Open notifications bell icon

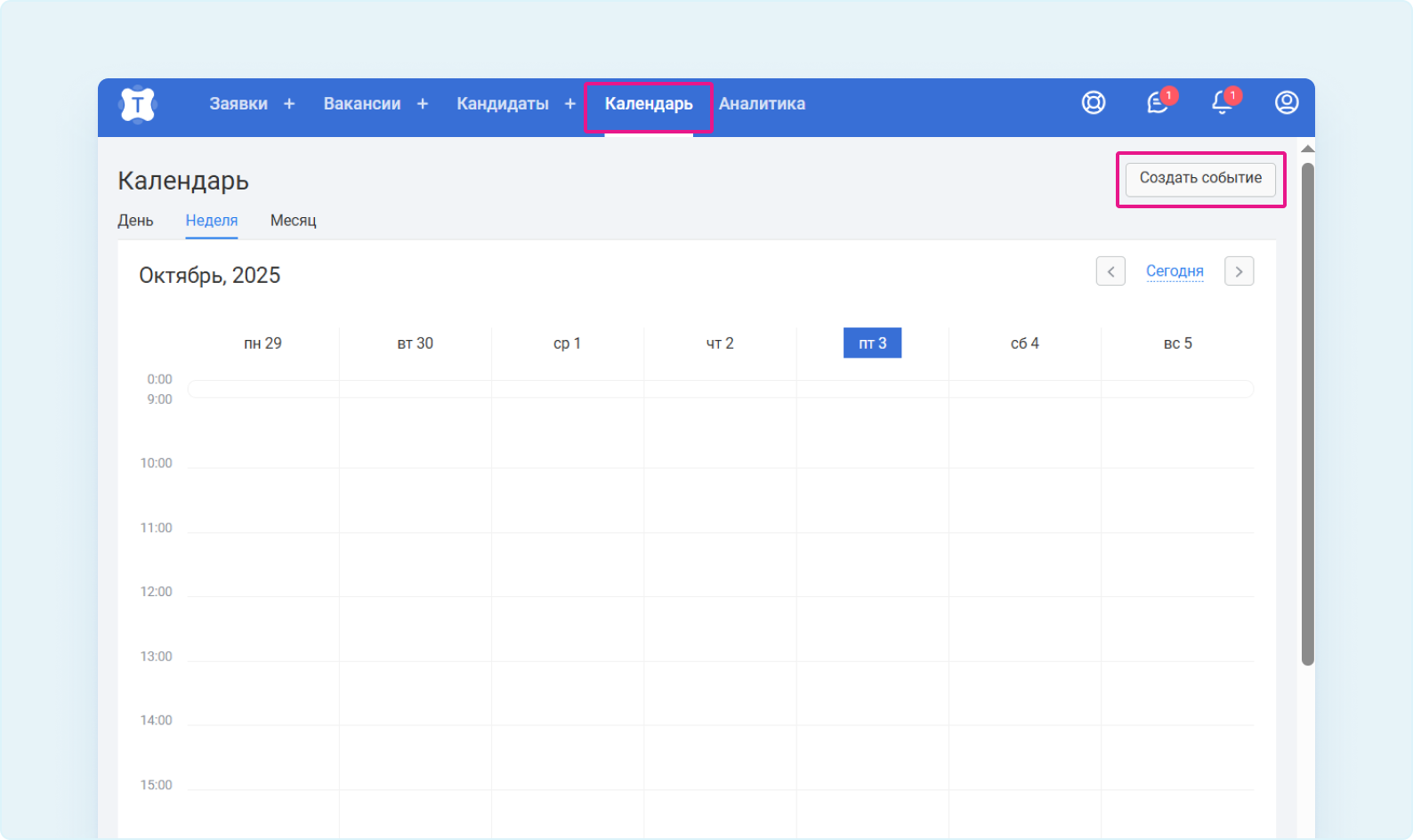coord(1223,103)
